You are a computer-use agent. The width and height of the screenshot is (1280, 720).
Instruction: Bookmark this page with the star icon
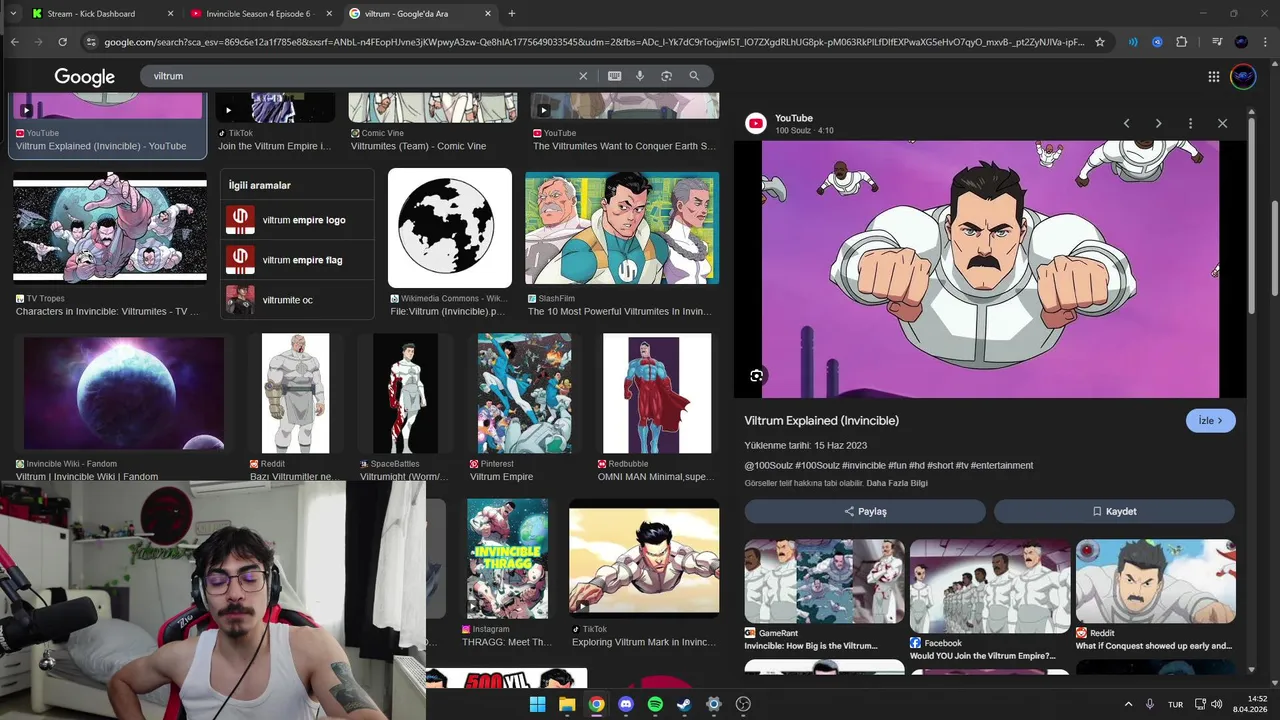tap(1100, 42)
